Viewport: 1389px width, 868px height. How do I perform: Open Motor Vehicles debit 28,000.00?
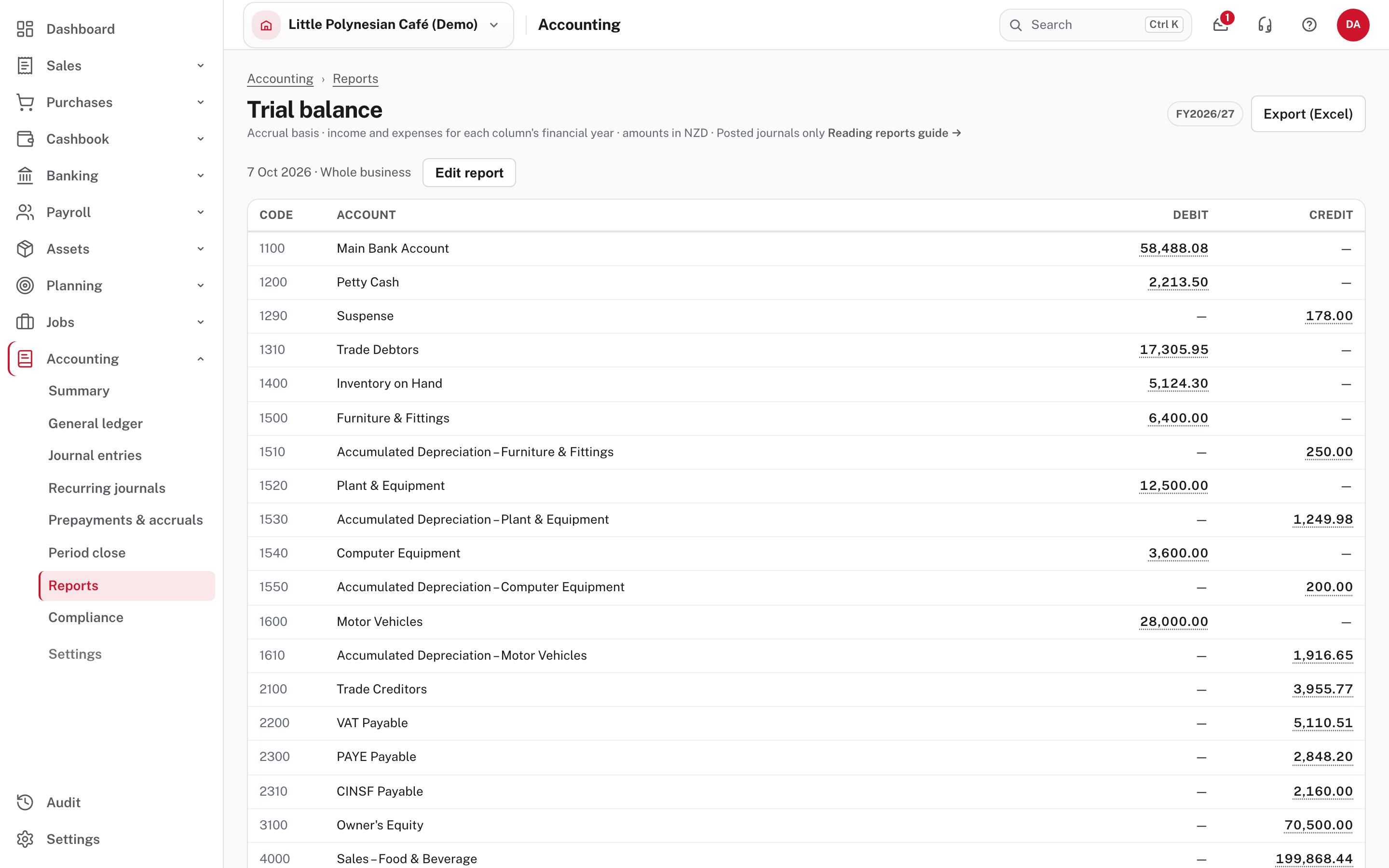tap(1174, 622)
